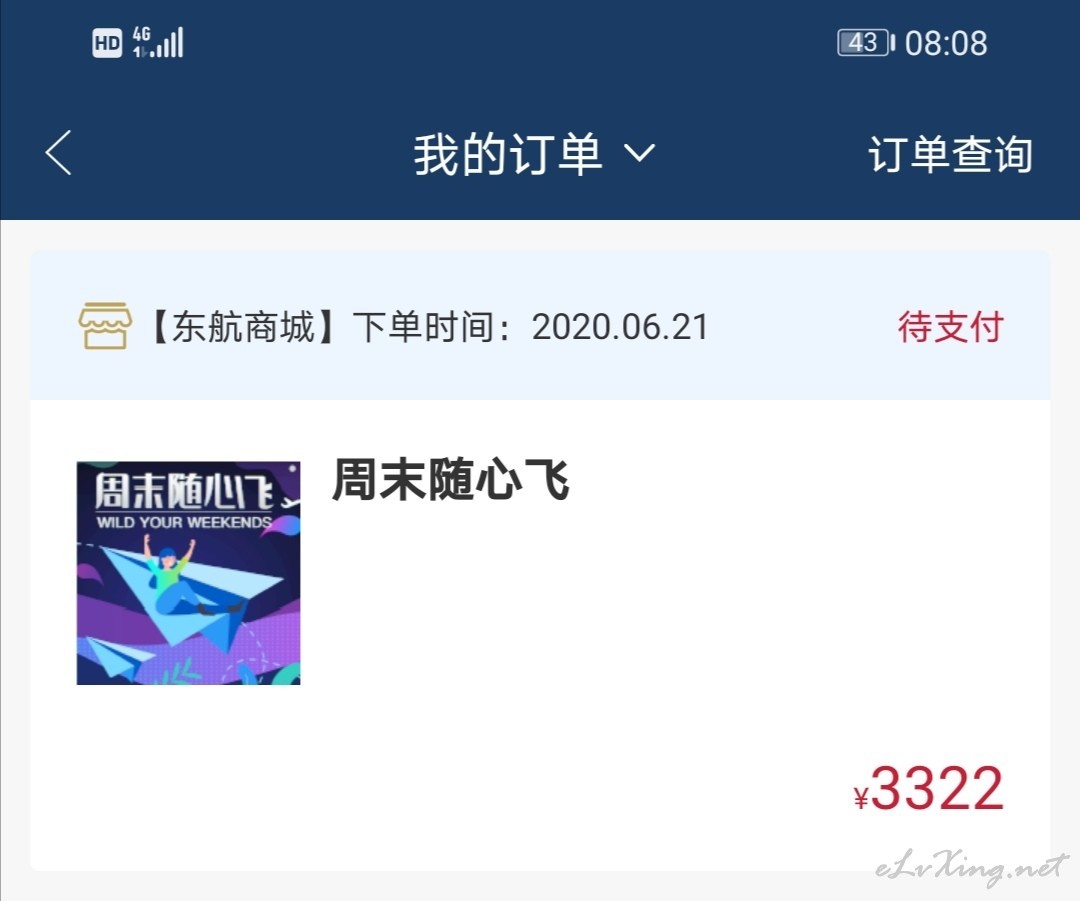Tap the ¥3322 order price
This screenshot has width=1080, height=901.
tap(928, 789)
